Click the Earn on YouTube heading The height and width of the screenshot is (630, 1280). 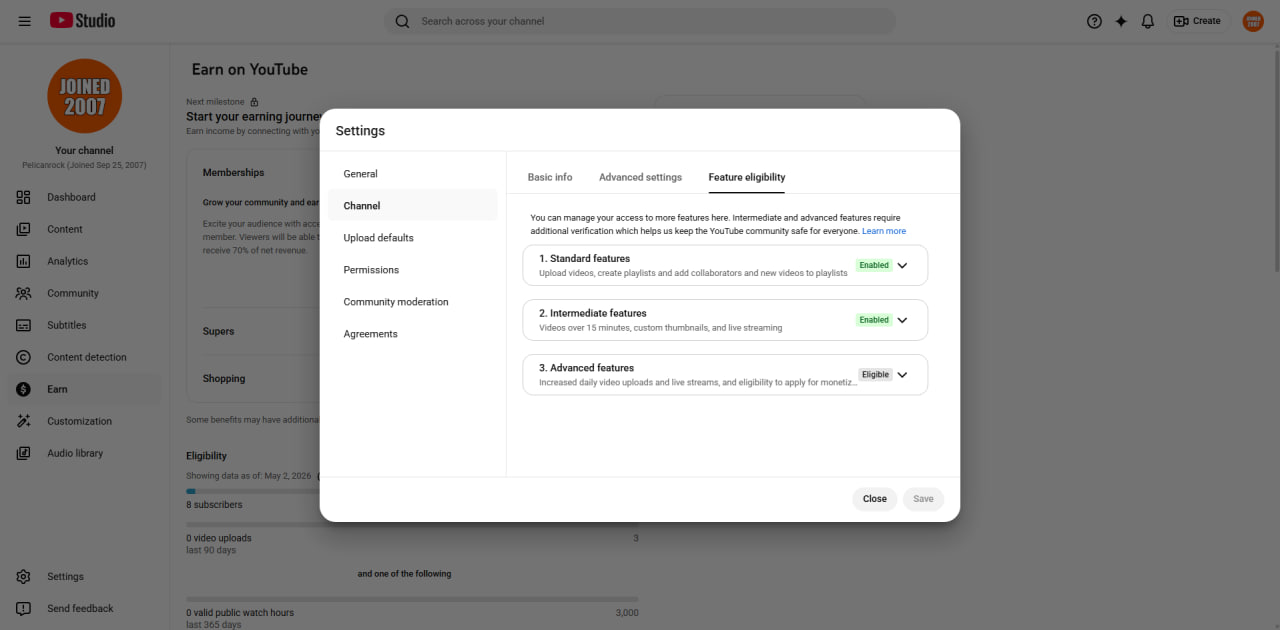click(x=250, y=70)
